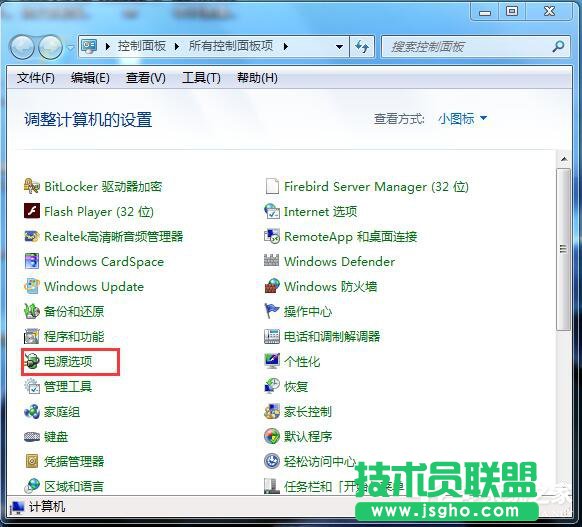
Task: Open the 轻松访问中心 icon
Action: click(x=272, y=461)
